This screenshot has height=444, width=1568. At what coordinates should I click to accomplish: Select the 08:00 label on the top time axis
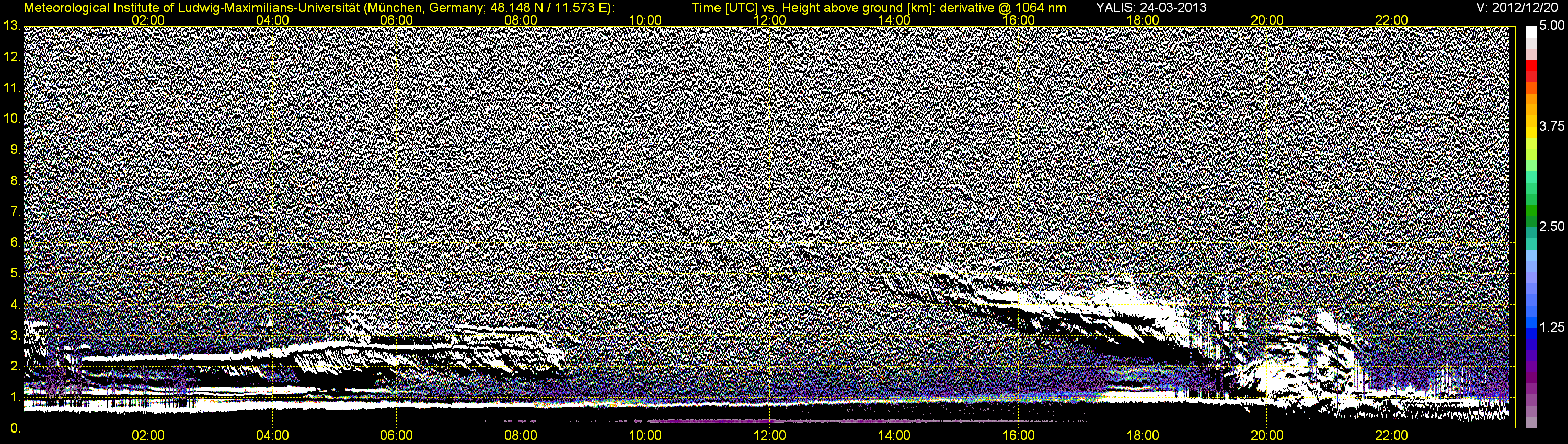pos(521,20)
